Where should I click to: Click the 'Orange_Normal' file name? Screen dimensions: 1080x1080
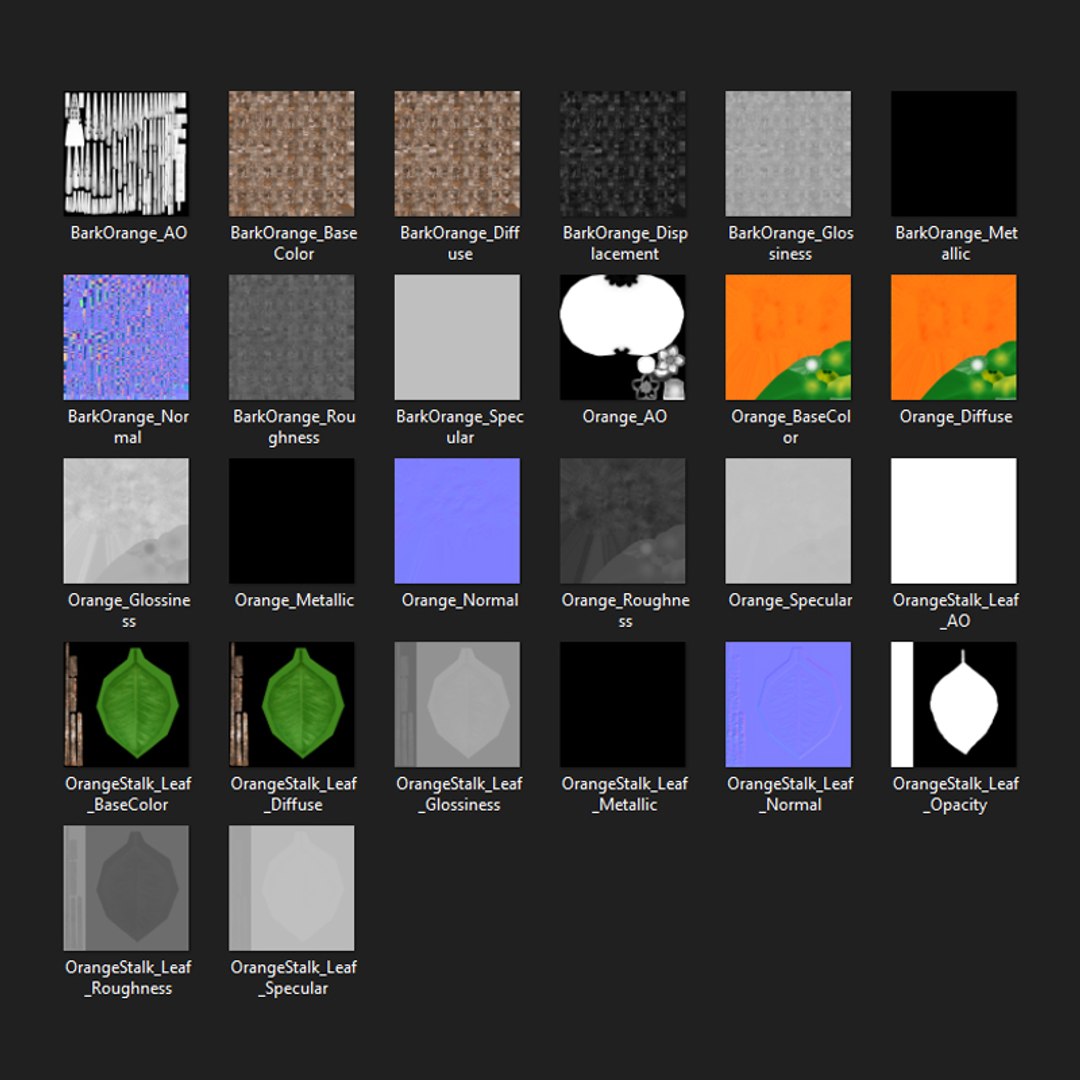(x=460, y=600)
